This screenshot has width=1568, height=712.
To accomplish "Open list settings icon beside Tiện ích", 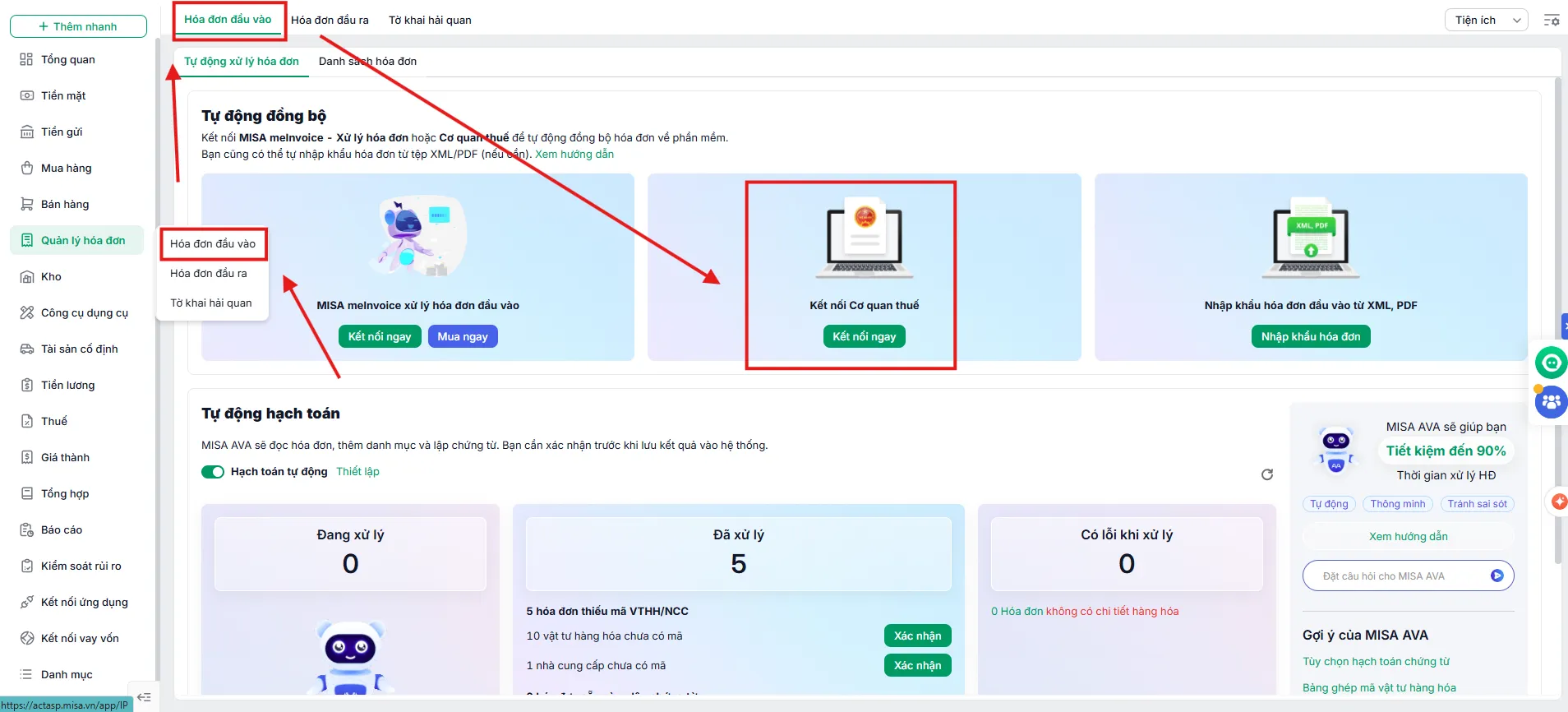I will 1552,21.
